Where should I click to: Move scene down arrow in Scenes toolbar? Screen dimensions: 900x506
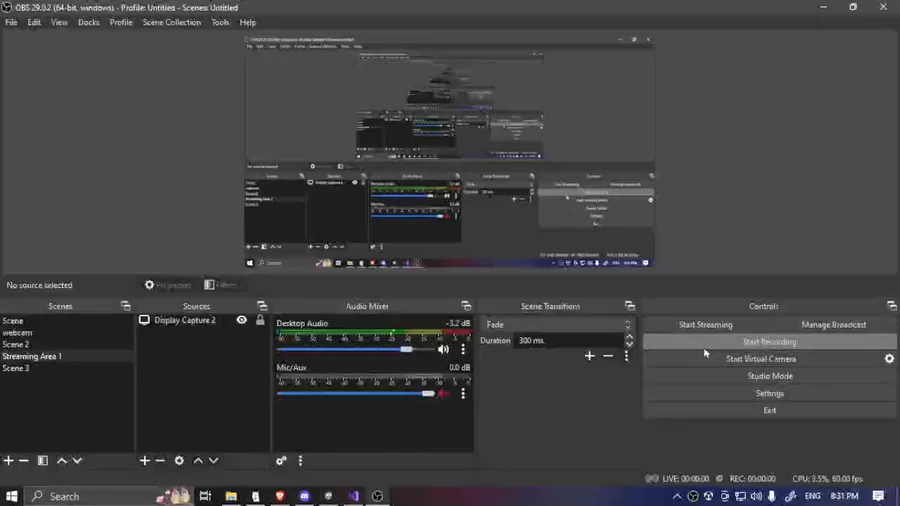77,461
